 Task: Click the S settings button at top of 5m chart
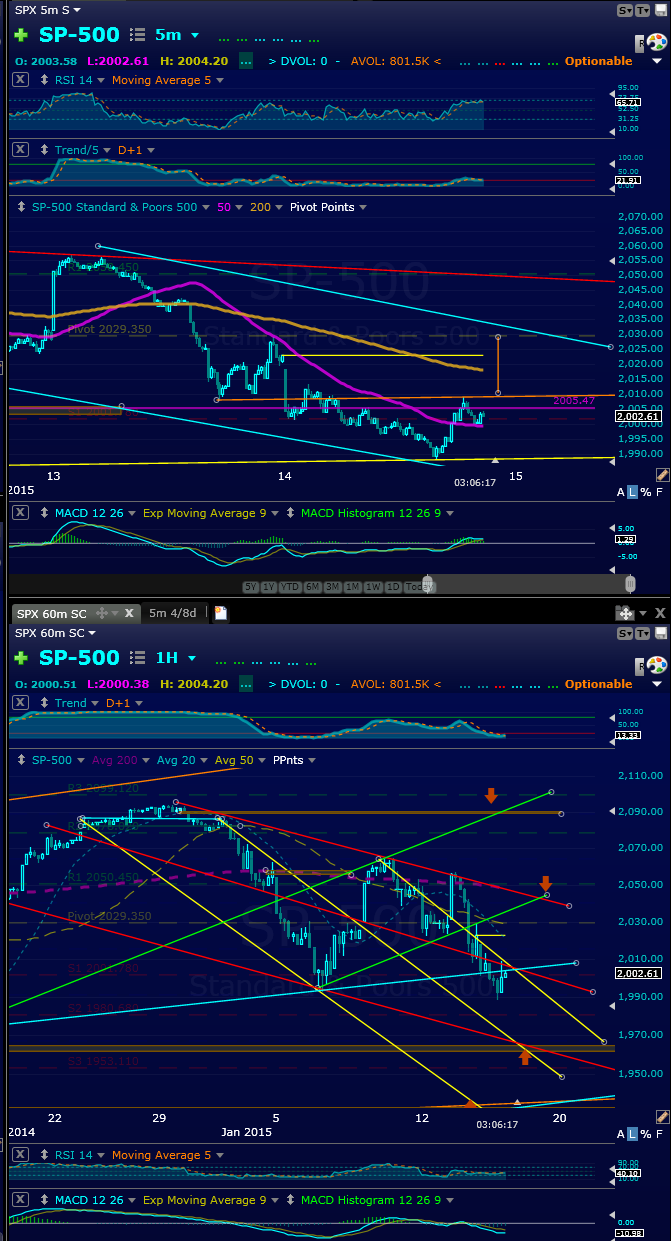point(625,10)
